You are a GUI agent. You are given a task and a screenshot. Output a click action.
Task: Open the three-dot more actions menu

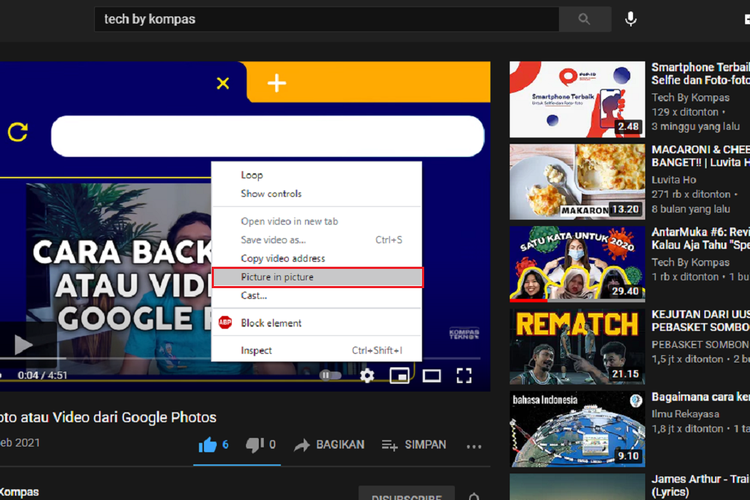pyautogui.click(x=473, y=446)
